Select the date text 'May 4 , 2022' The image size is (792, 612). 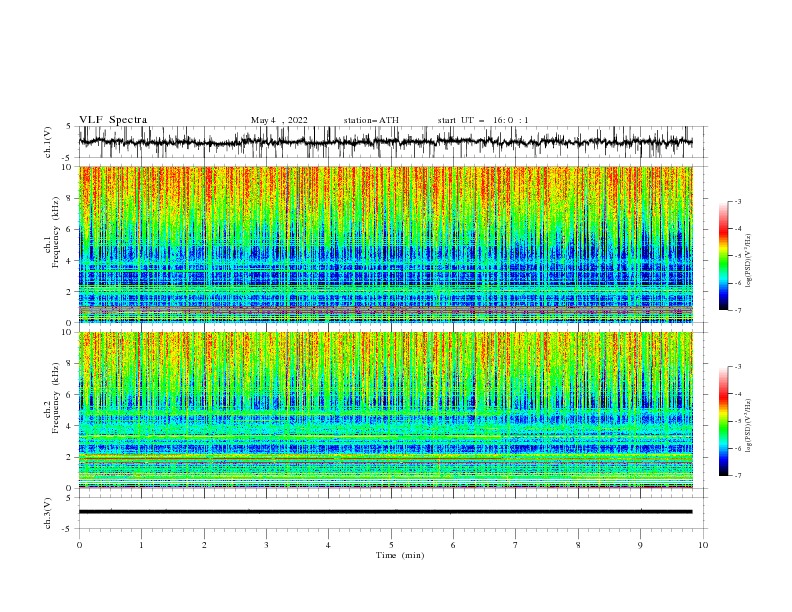pyautogui.click(x=279, y=120)
